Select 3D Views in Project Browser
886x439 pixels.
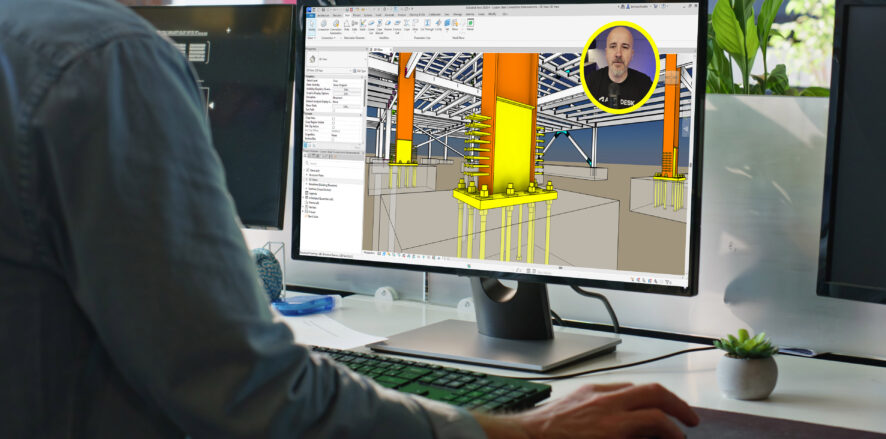click(x=312, y=180)
